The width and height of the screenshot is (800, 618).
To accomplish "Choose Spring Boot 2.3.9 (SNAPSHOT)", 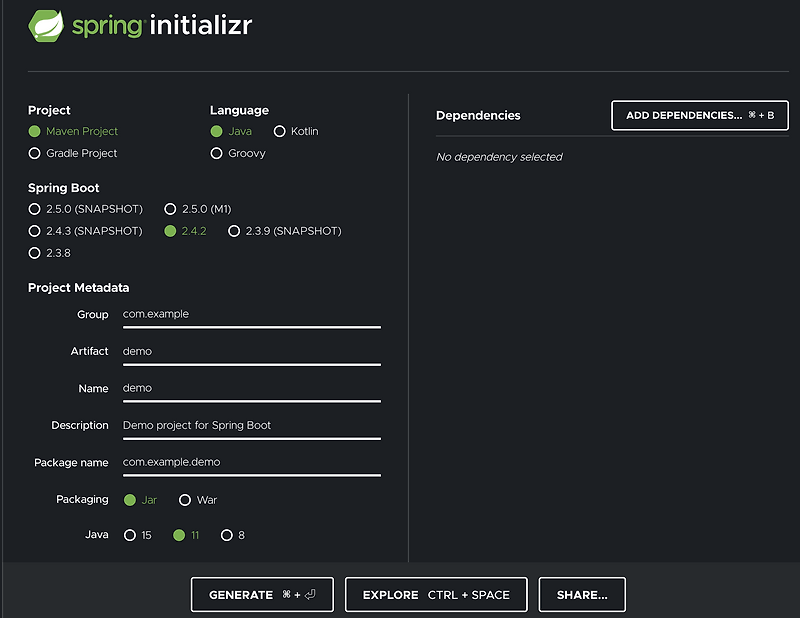I will [x=234, y=231].
